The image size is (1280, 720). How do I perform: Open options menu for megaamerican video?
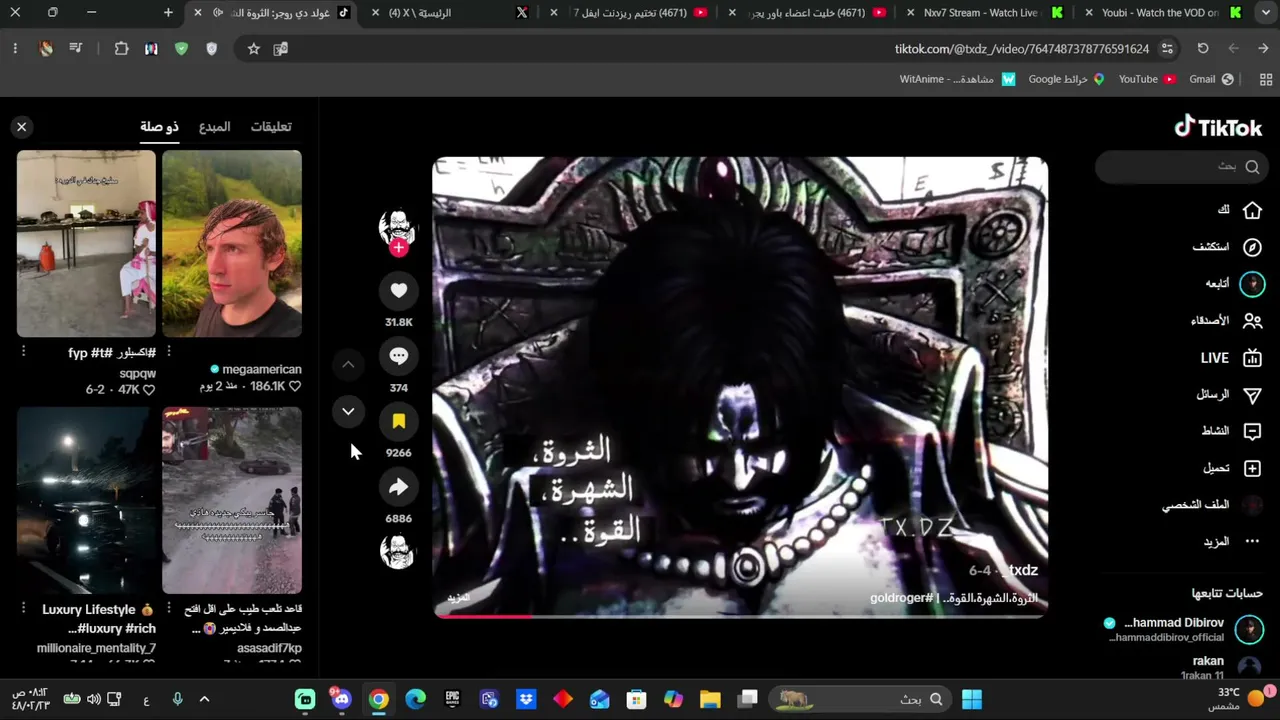[168, 352]
